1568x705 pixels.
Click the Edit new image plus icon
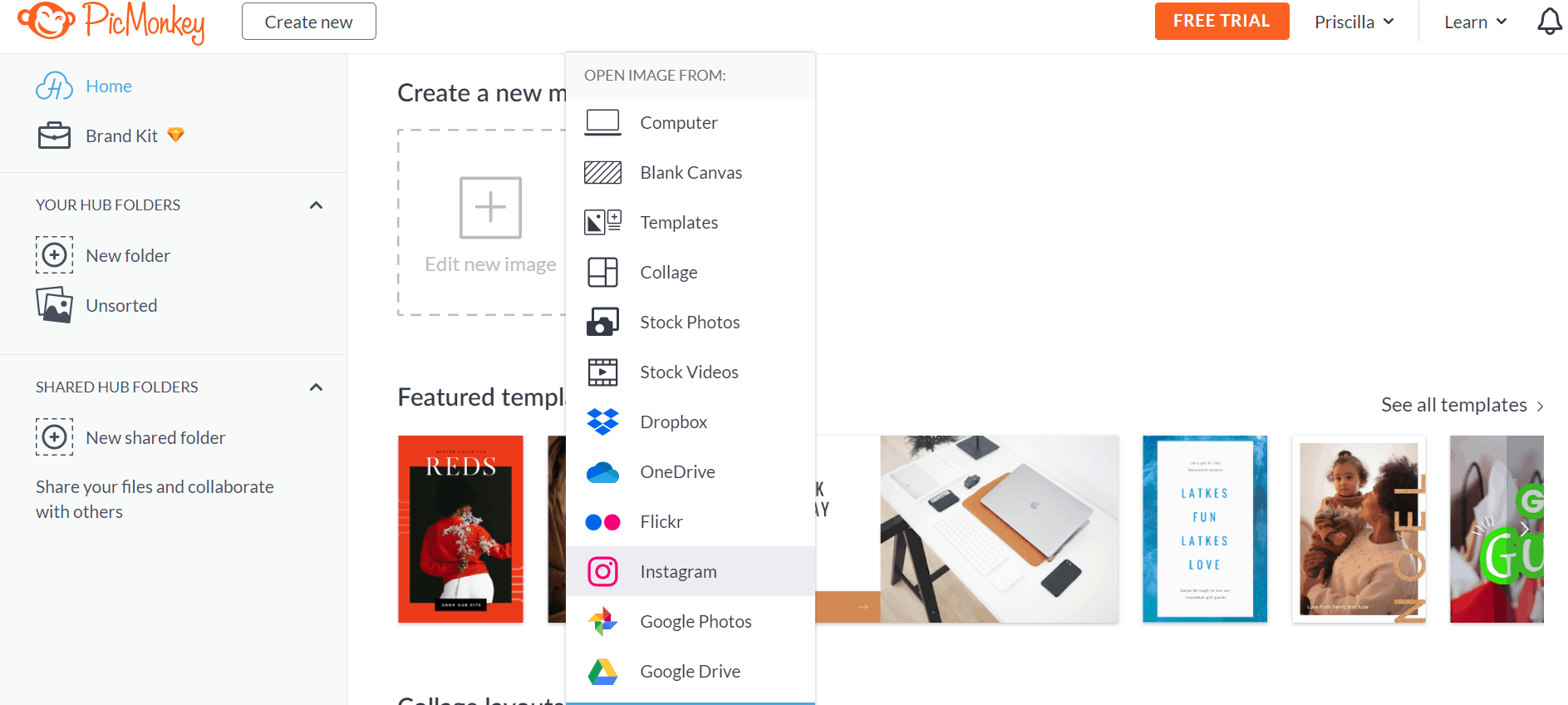coord(490,208)
